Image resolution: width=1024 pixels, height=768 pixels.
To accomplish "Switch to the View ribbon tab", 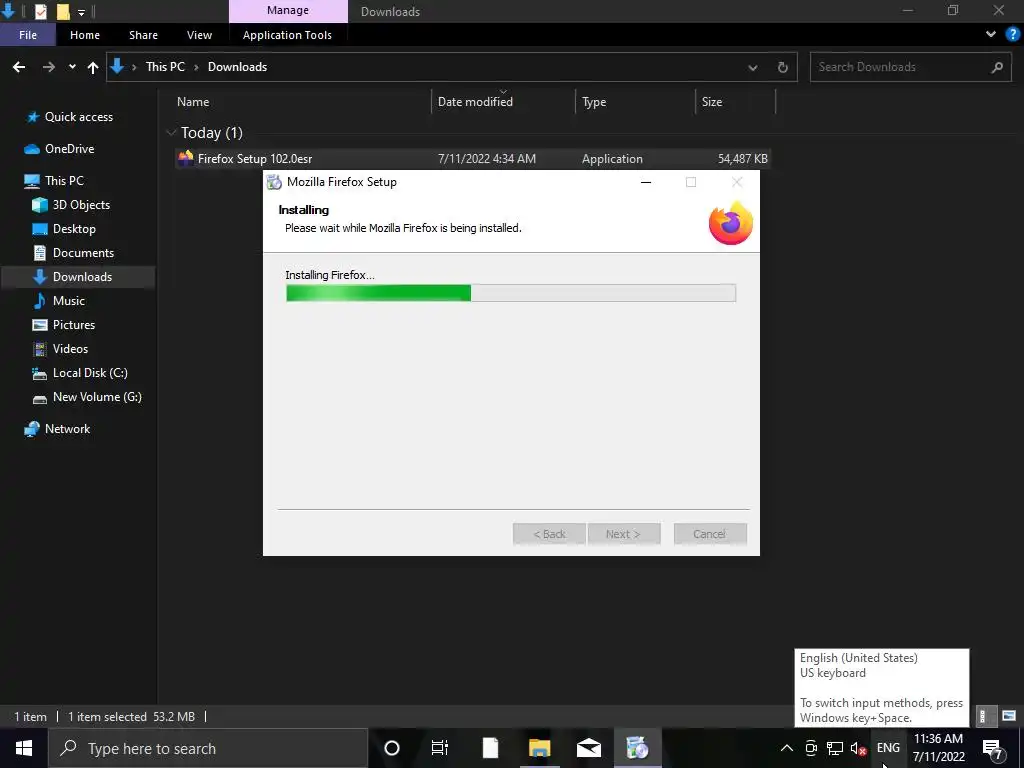I will (199, 35).
